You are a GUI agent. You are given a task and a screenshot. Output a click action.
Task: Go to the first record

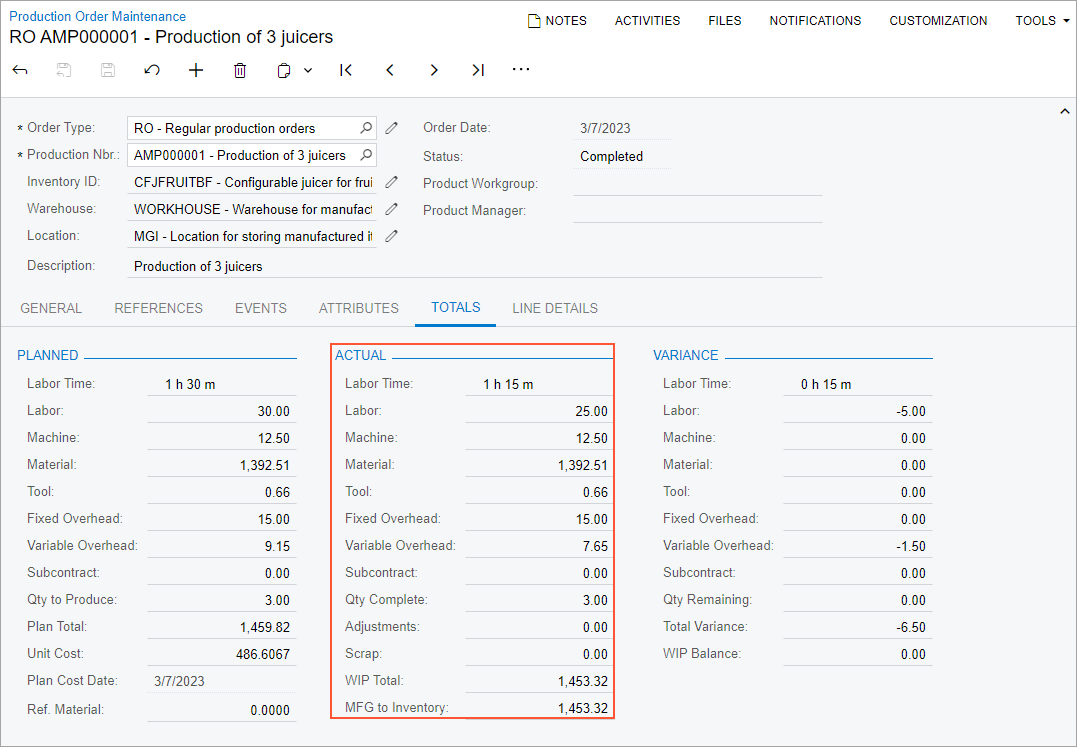pyautogui.click(x=346, y=70)
